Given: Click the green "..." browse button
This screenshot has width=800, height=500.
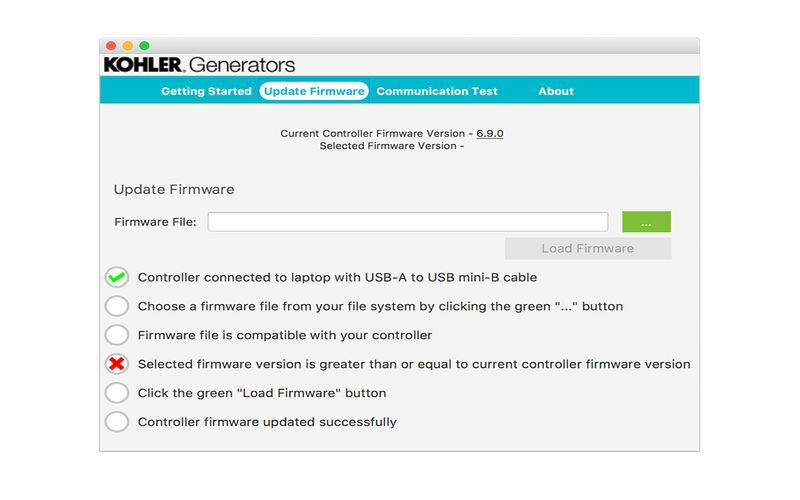Looking at the screenshot, I should tap(646, 222).
